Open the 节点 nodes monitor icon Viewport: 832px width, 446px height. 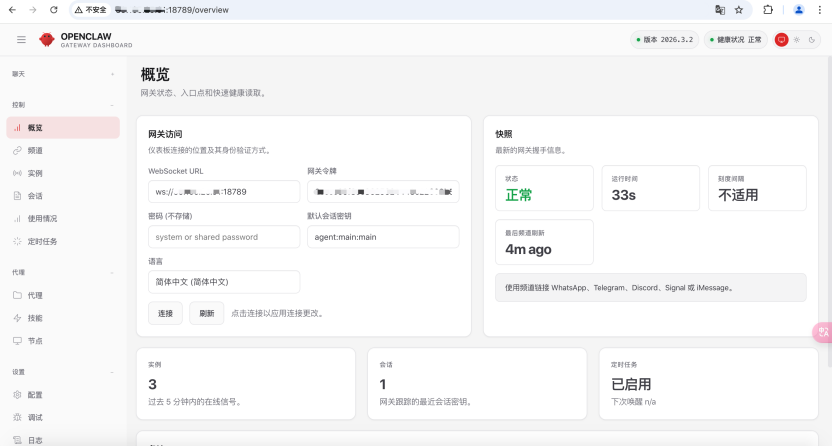tap(18, 341)
